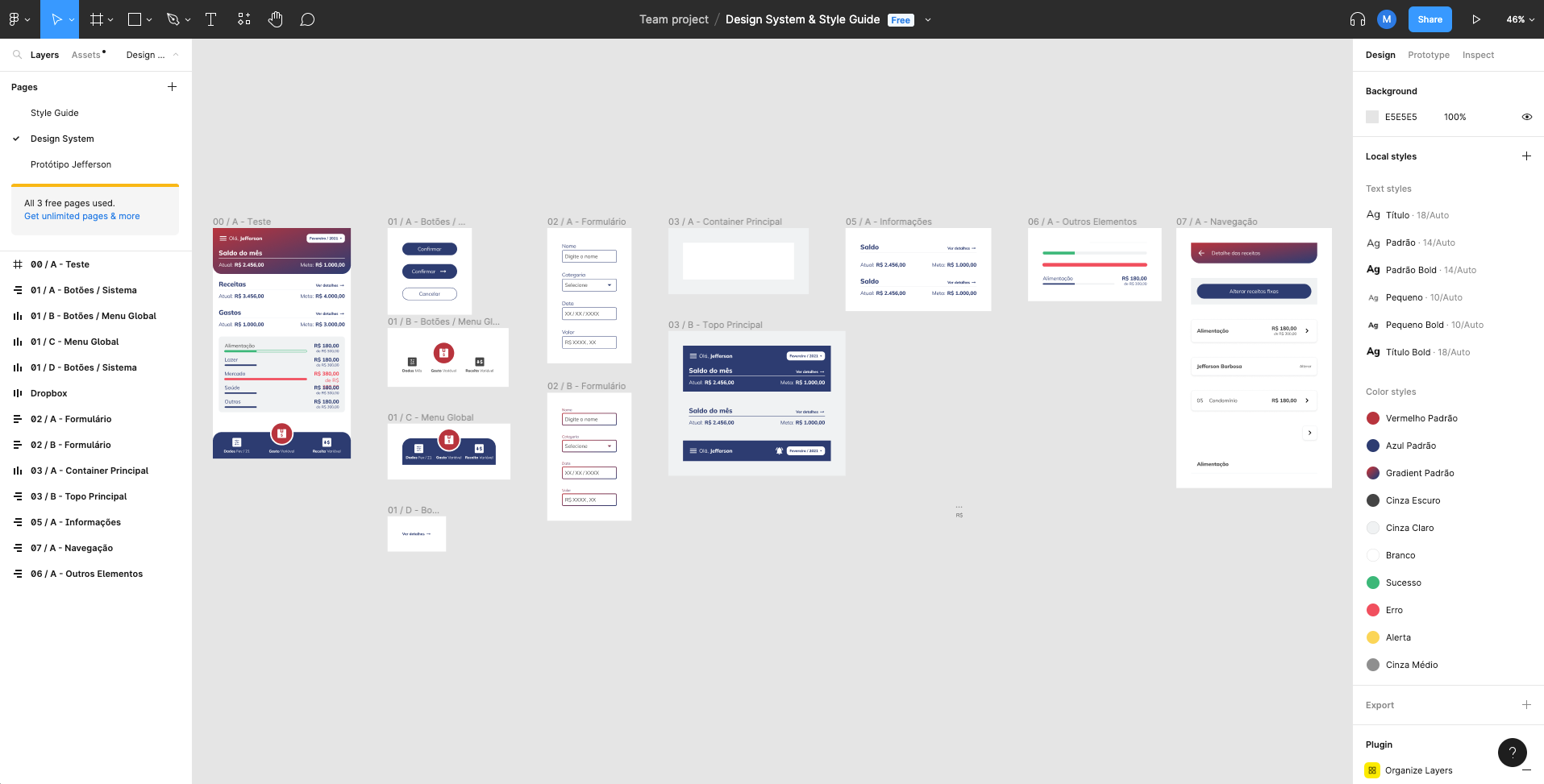Add a new page
This screenshot has width=1544, height=784.
[172, 86]
